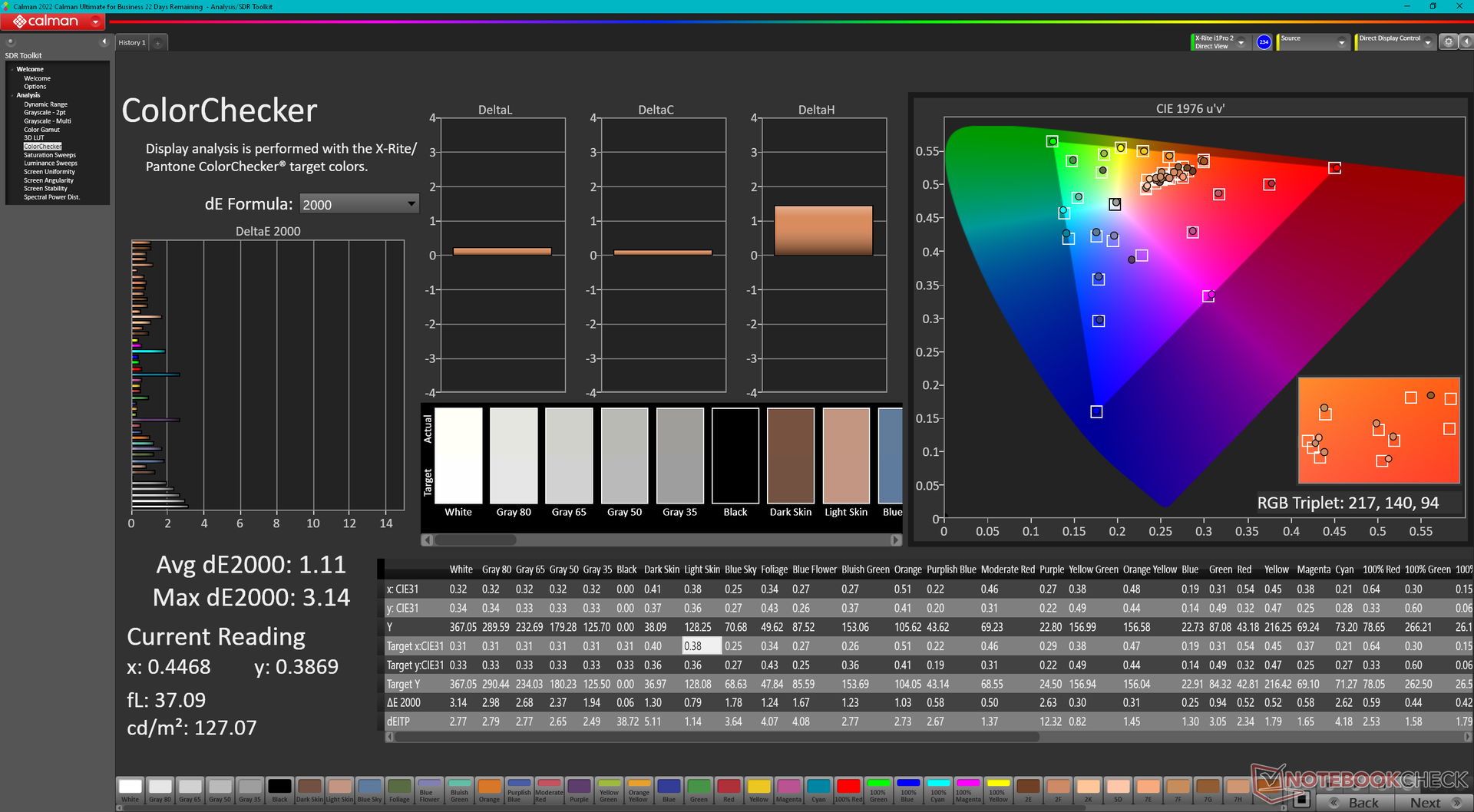Click the White column header in data table
This screenshot has width=1474, height=812.
(x=461, y=569)
